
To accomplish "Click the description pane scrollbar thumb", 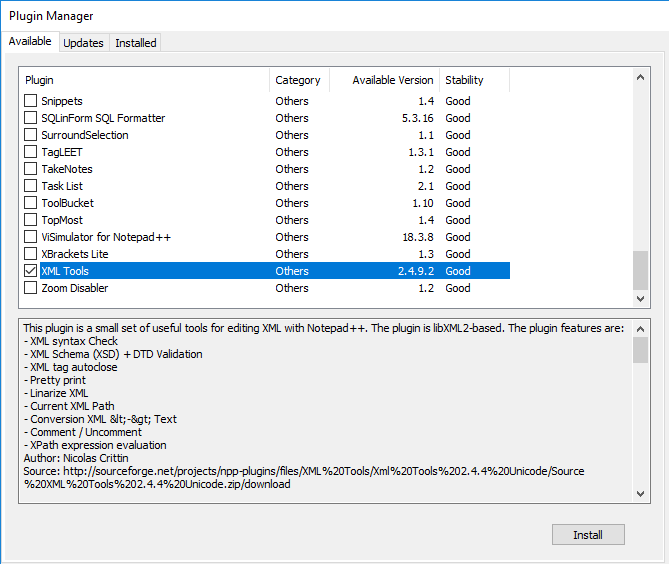I will point(640,350).
